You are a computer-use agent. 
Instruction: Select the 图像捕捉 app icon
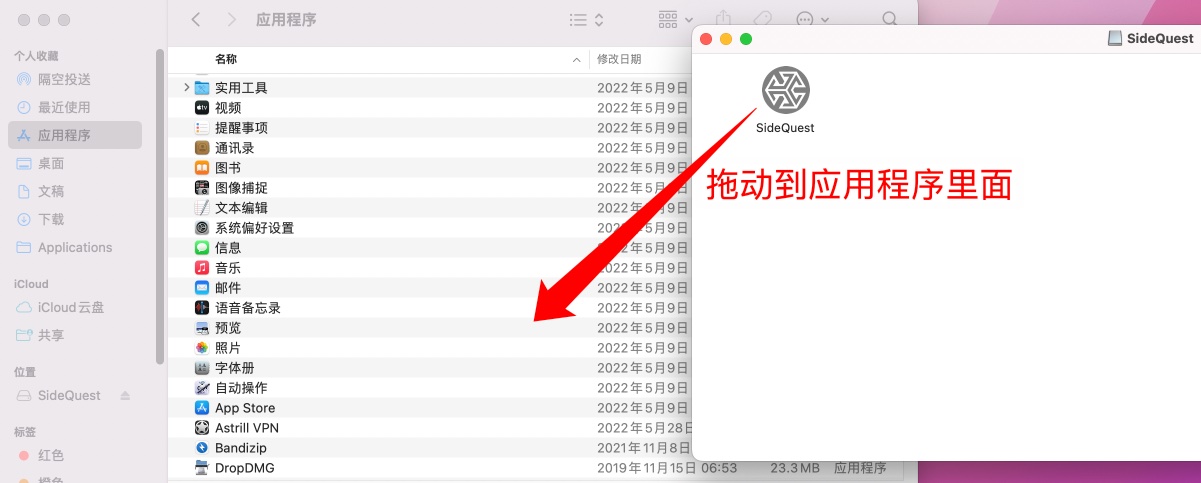[x=201, y=188]
